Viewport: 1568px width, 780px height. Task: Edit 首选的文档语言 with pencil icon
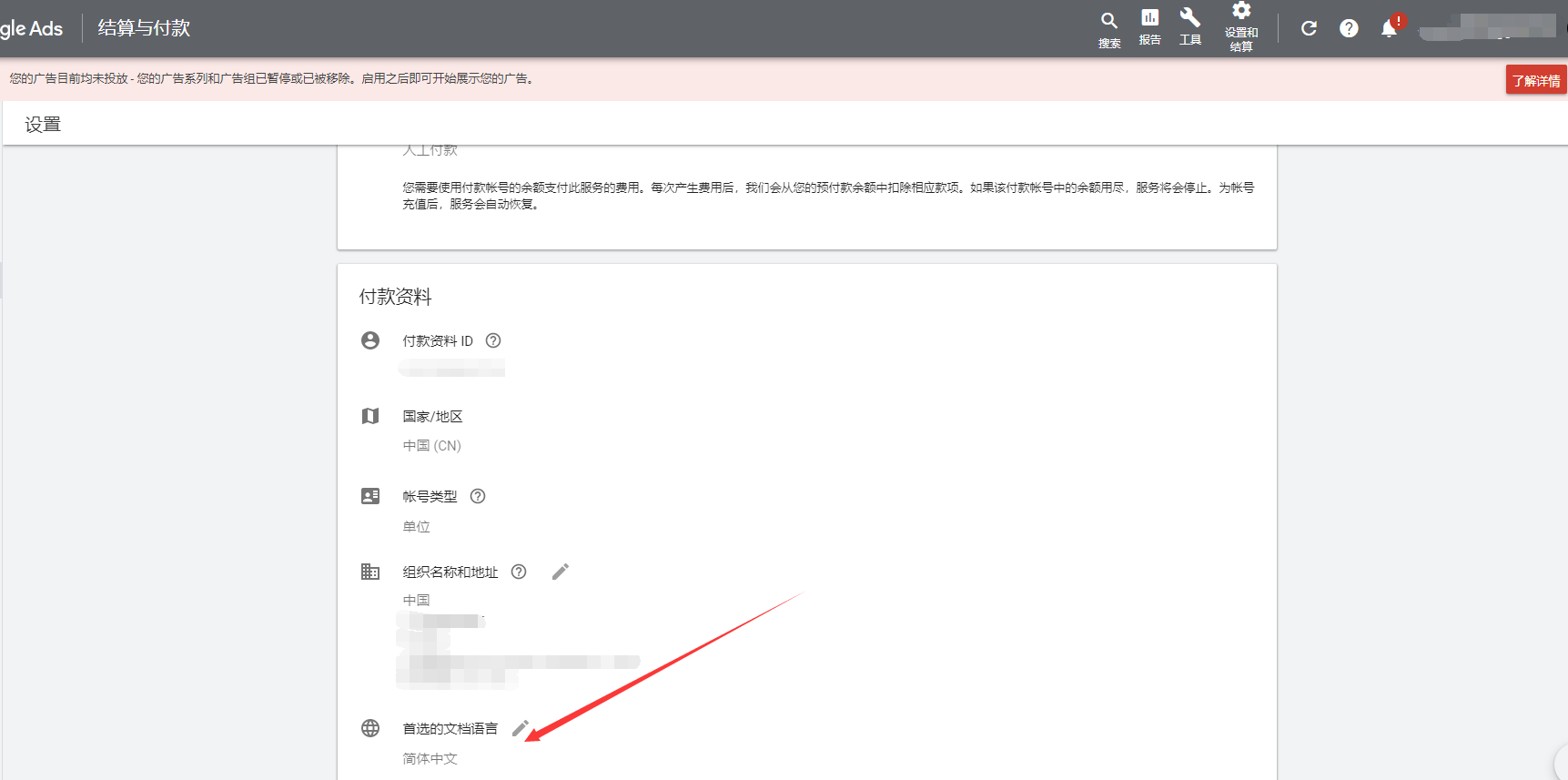(x=521, y=728)
